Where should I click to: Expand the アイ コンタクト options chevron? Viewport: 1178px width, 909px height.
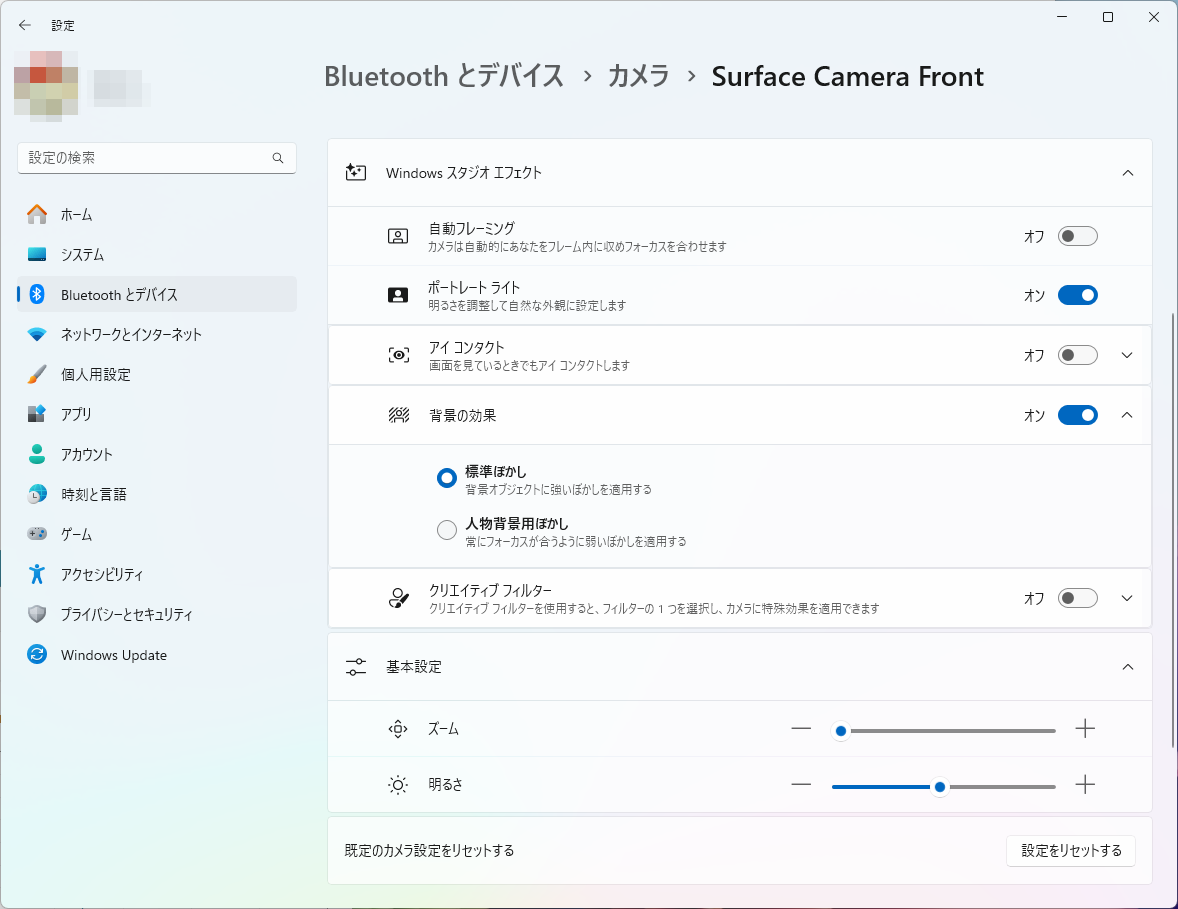1127,355
